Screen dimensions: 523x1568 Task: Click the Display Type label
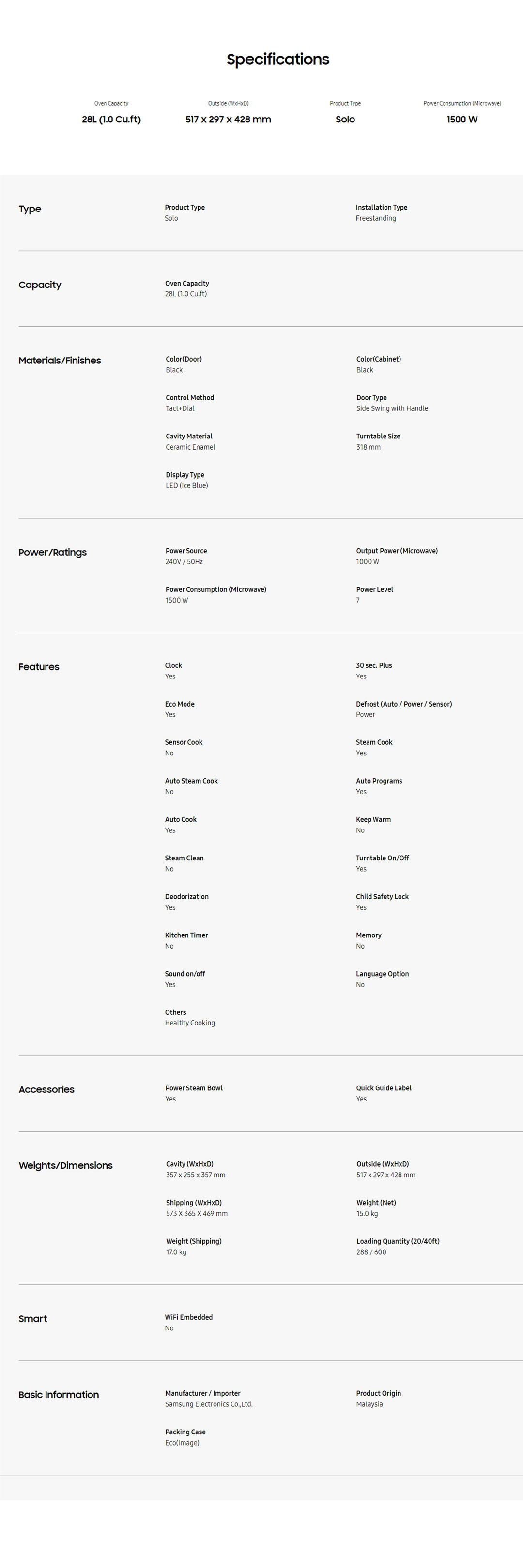(x=185, y=475)
